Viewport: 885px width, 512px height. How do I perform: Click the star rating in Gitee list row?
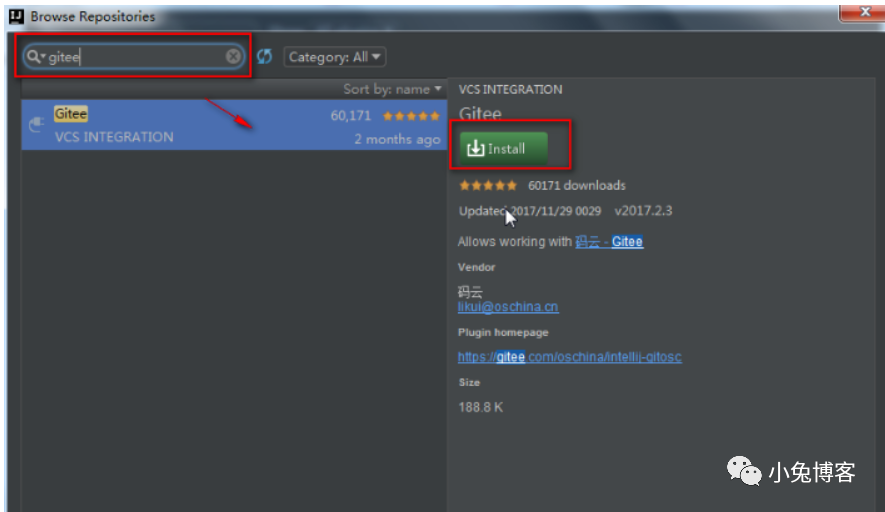tap(411, 116)
